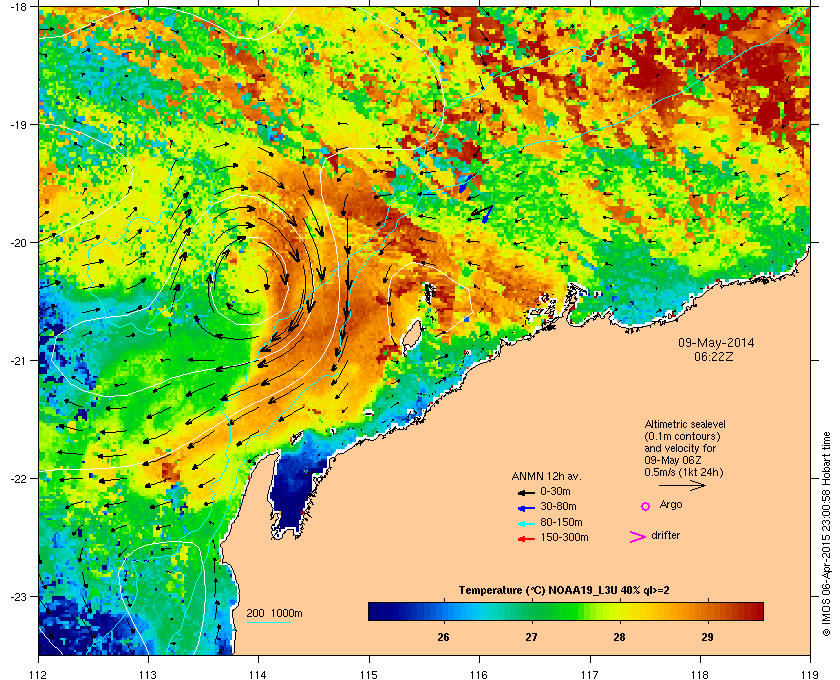Image resolution: width=840 pixels, height=680 pixels.
Task: Click longitude axis label 116
Action: click(479, 674)
